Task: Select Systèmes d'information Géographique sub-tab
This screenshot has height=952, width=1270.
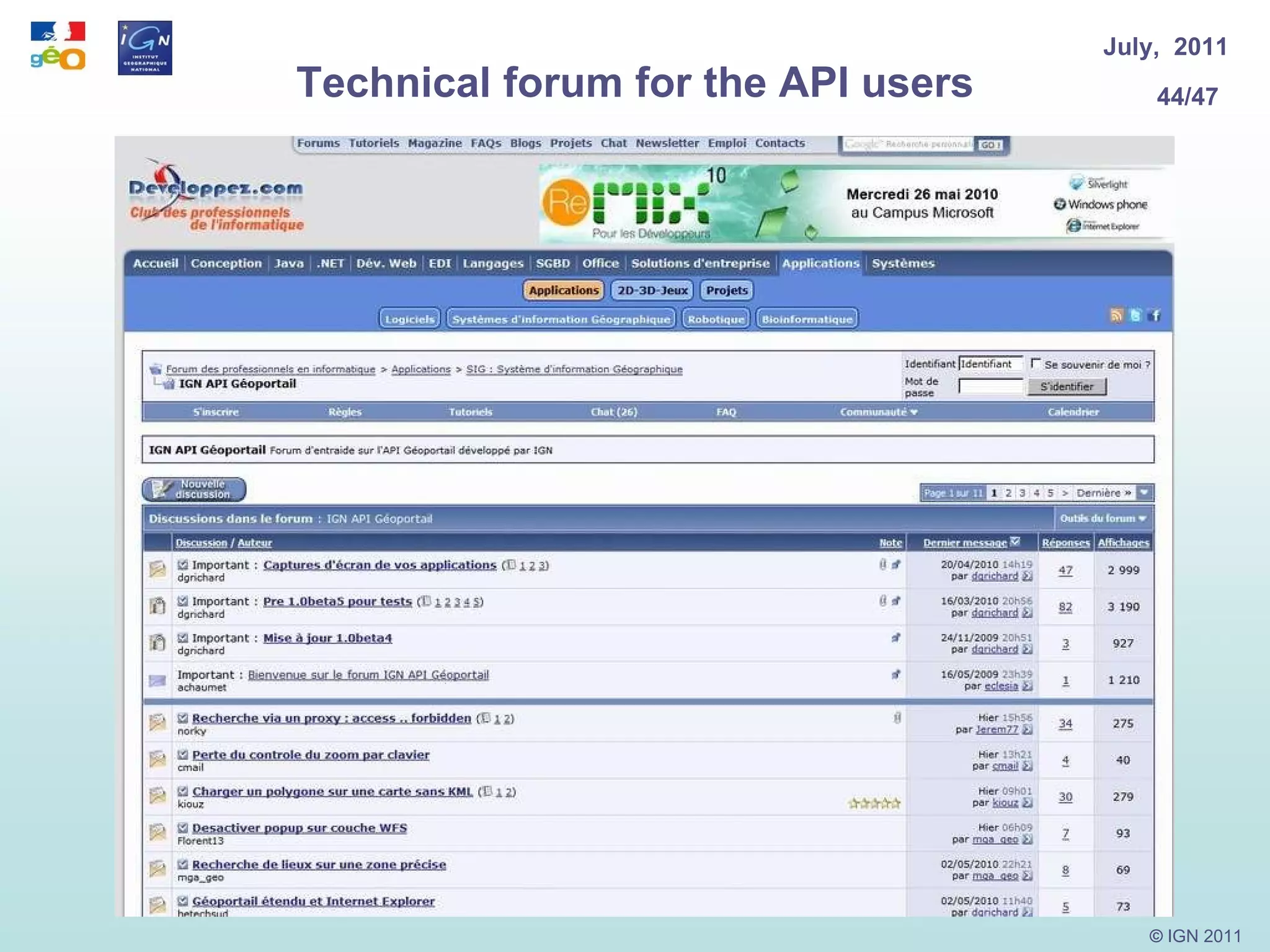Action: tap(561, 319)
